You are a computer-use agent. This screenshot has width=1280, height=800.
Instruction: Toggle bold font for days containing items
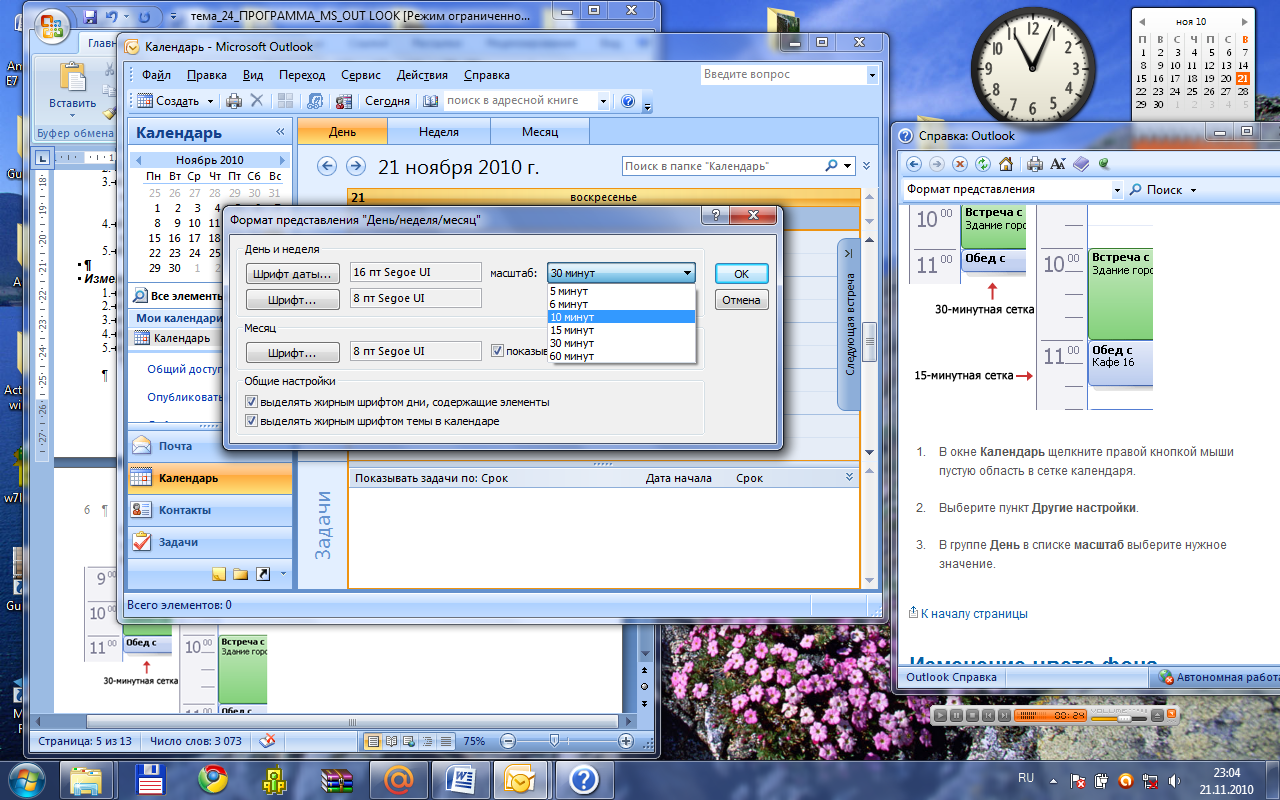click(252, 402)
